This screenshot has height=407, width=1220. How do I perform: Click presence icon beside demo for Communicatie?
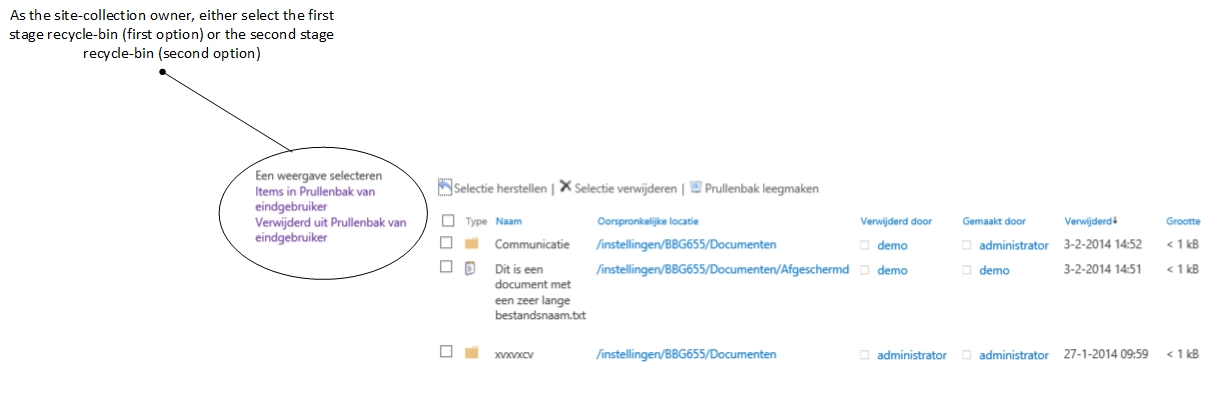pos(866,245)
